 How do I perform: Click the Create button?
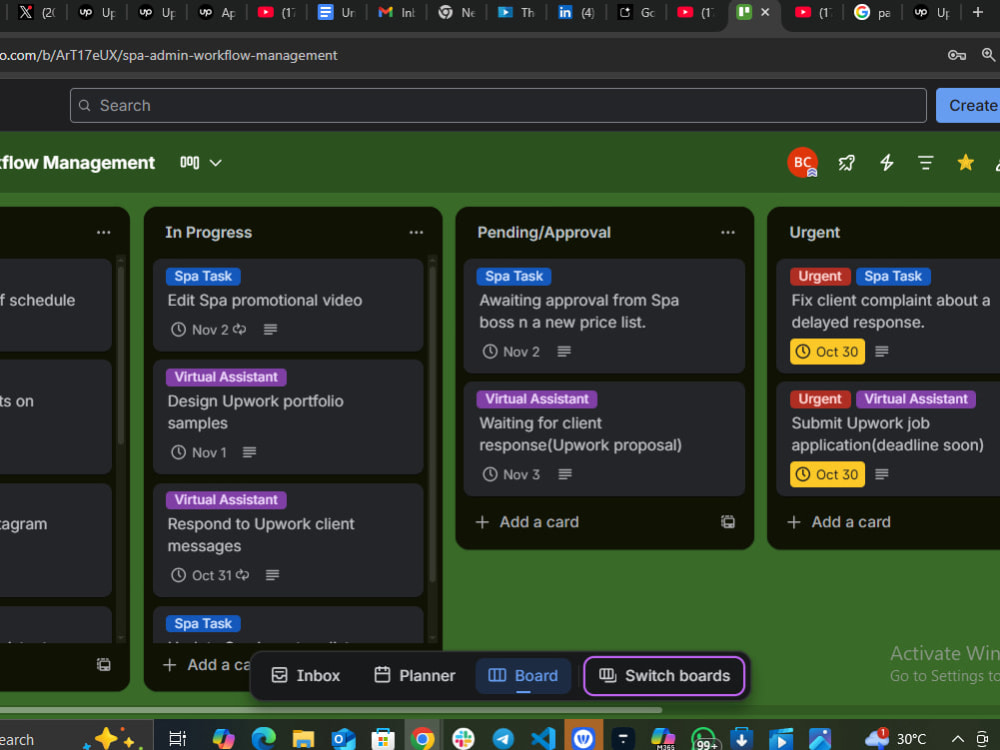(x=969, y=106)
